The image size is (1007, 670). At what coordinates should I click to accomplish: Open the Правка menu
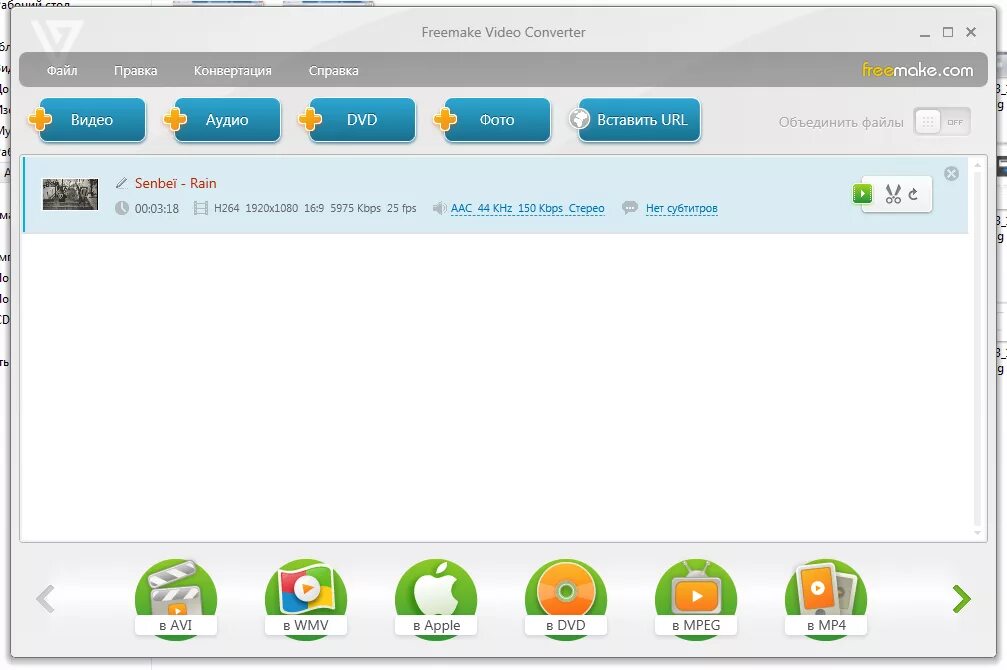(x=136, y=71)
